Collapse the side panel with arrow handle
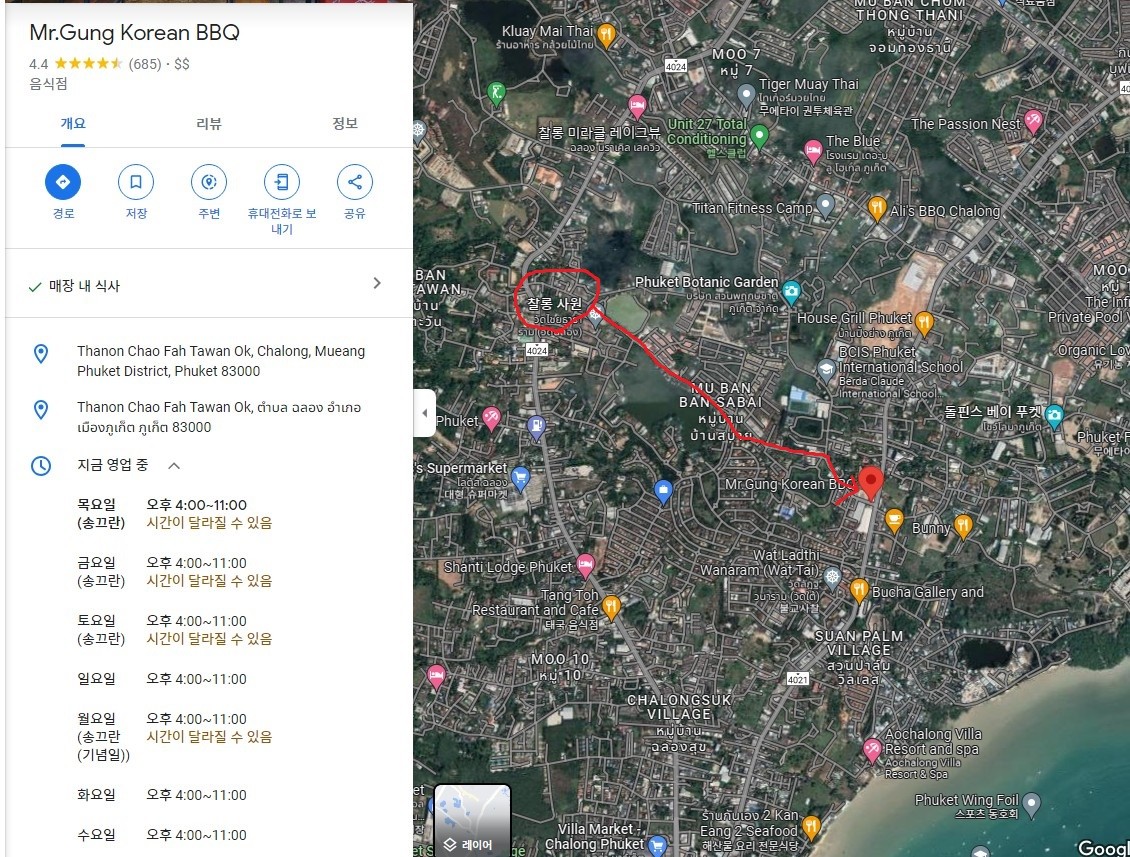This screenshot has height=857, width=1130. pos(424,413)
